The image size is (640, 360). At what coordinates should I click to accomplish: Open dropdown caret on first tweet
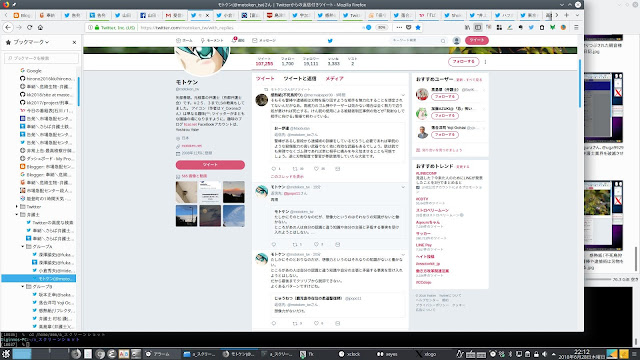[403, 95]
